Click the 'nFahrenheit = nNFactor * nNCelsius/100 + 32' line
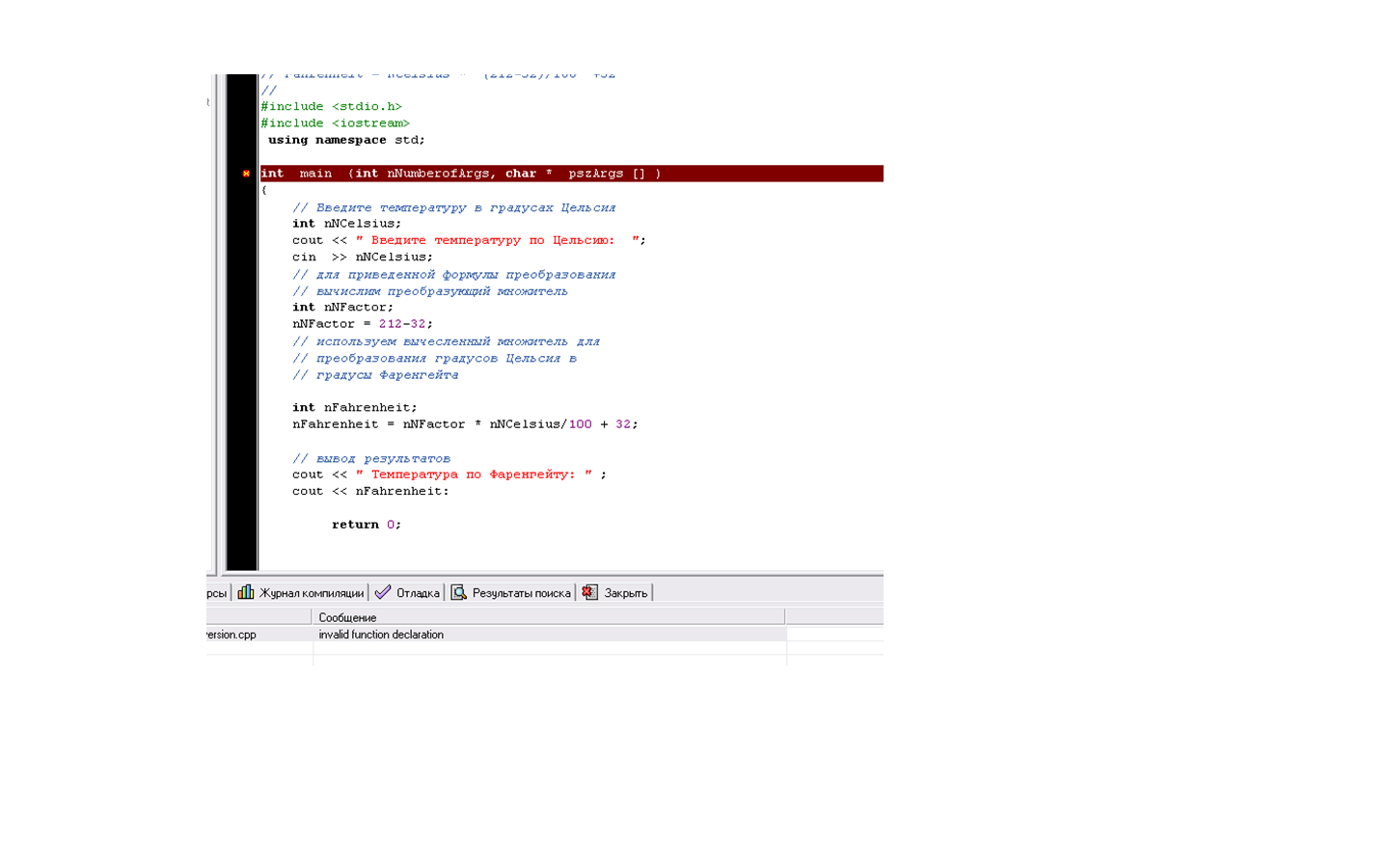1389x868 pixels. (465, 424)
